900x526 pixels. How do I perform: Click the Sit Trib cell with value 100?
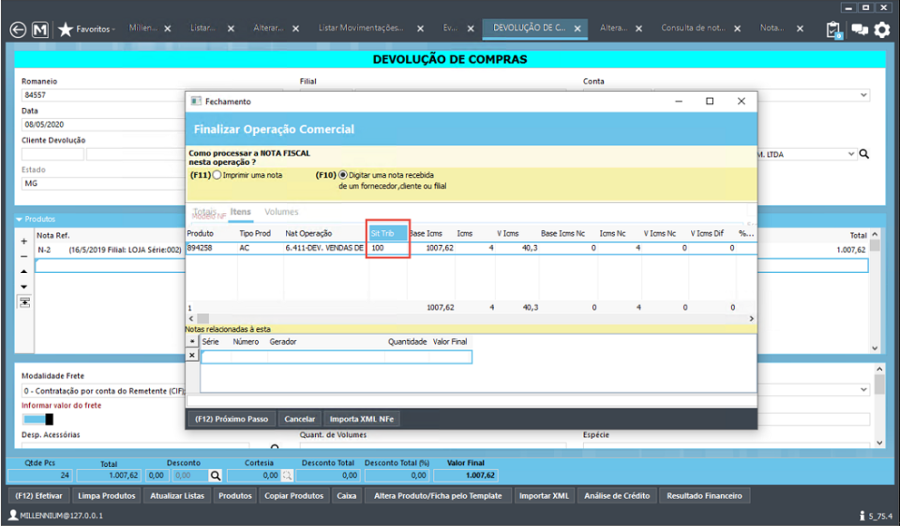coord(388,247)
